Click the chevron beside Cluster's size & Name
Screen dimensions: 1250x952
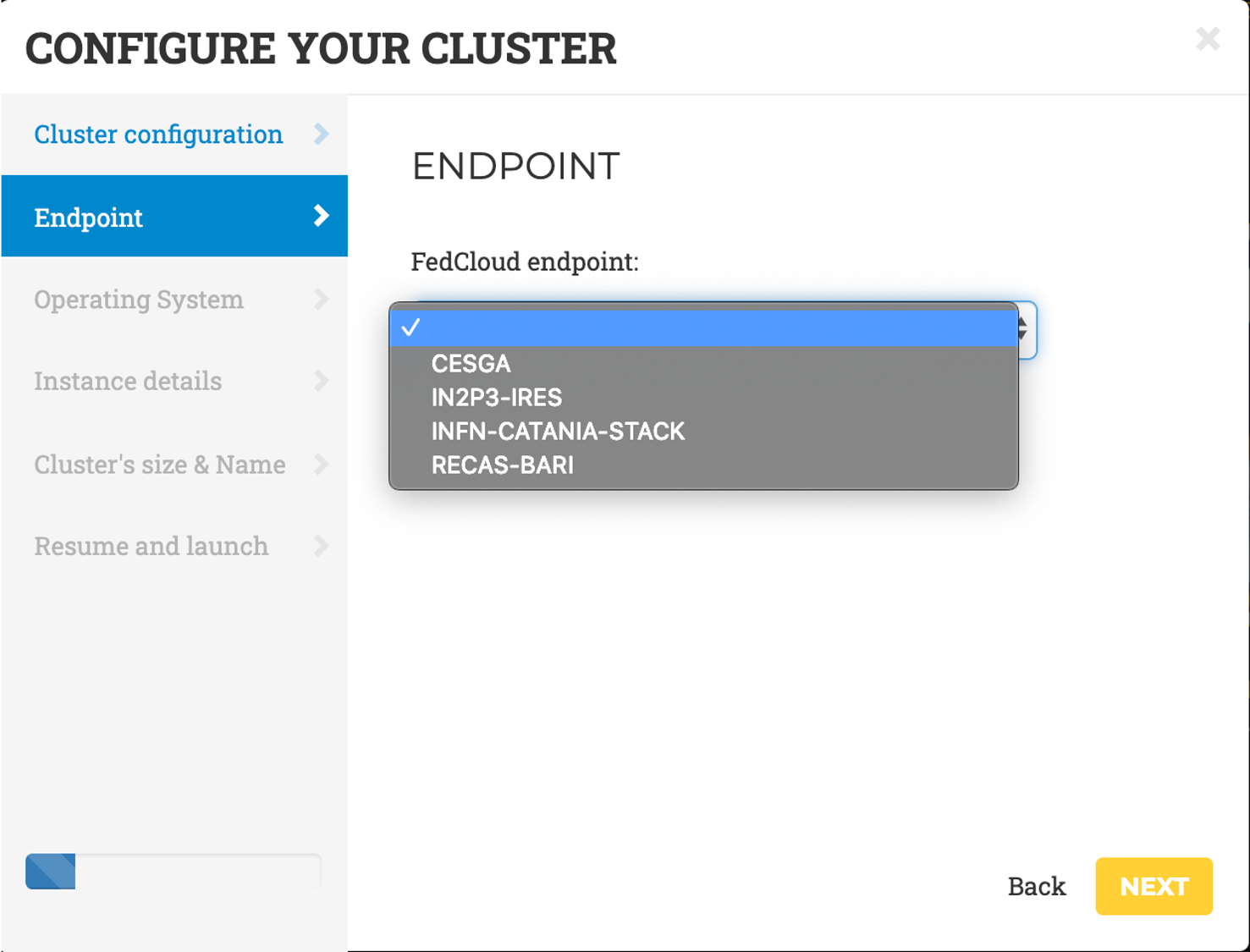coord(322,464)
